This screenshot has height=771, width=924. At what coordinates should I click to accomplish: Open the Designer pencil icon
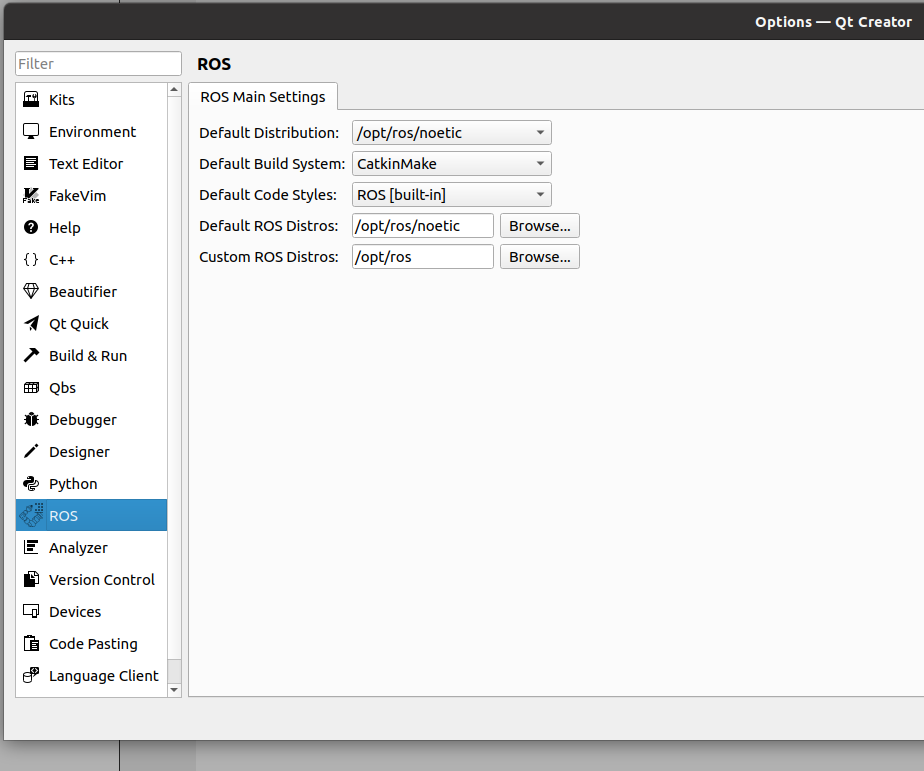point(31,451)
